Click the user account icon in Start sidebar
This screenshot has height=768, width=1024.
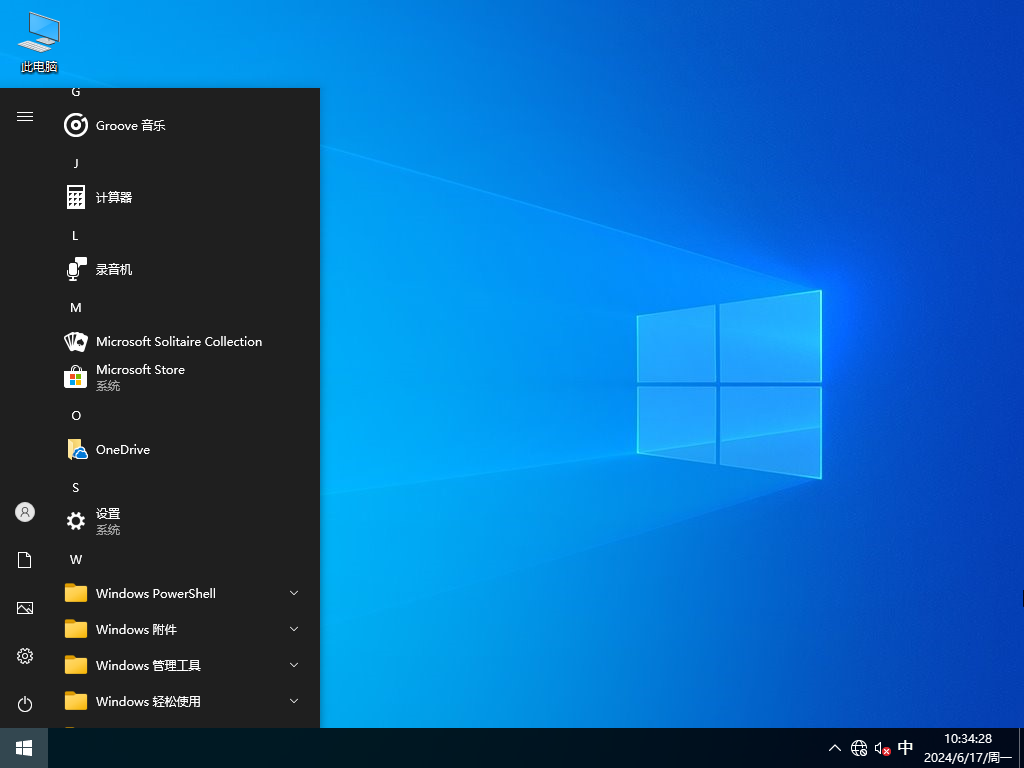pyautogui.click(x=24, y=511)
